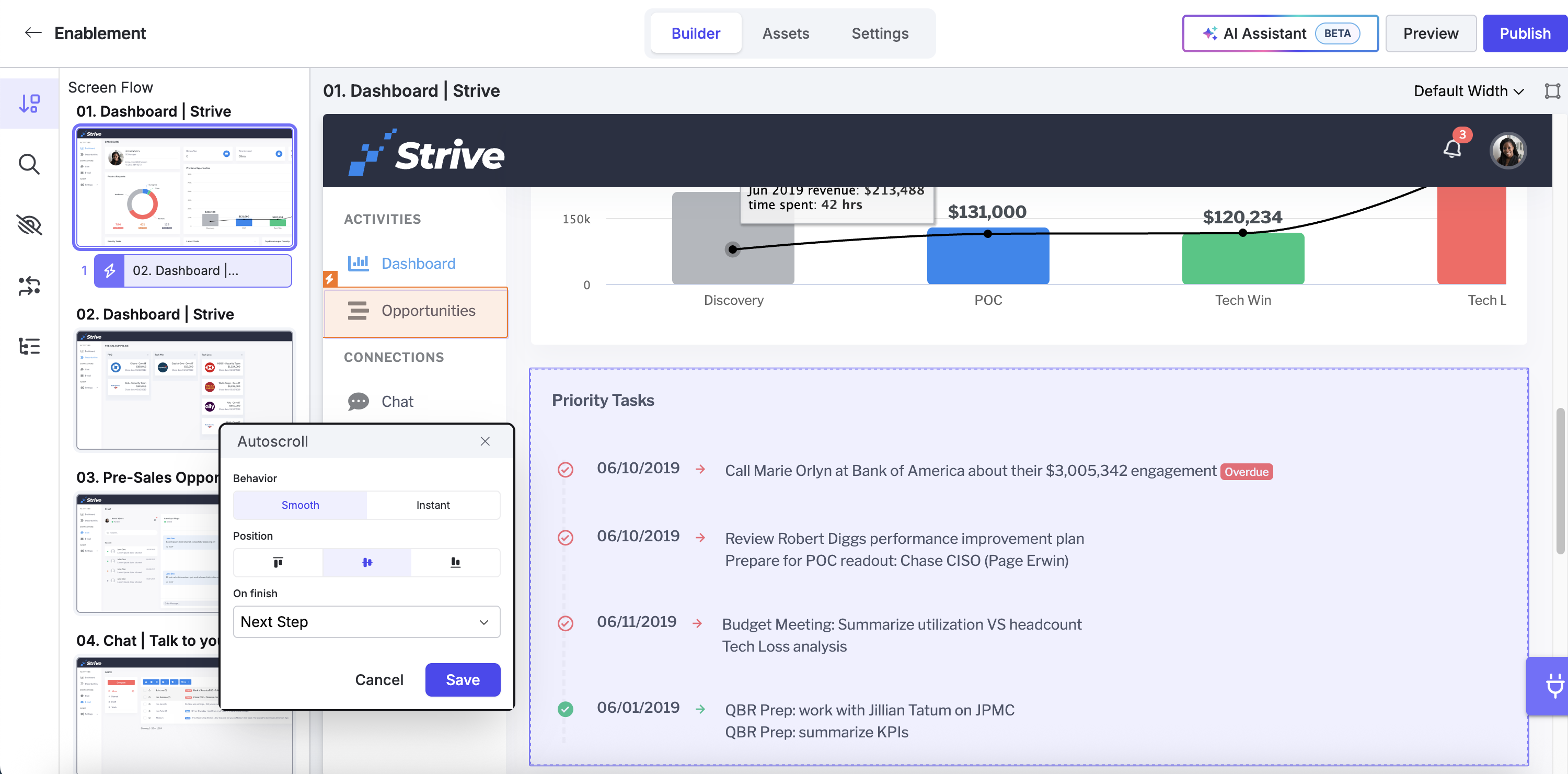Select Instant scroll behavior

pos(433,505)
